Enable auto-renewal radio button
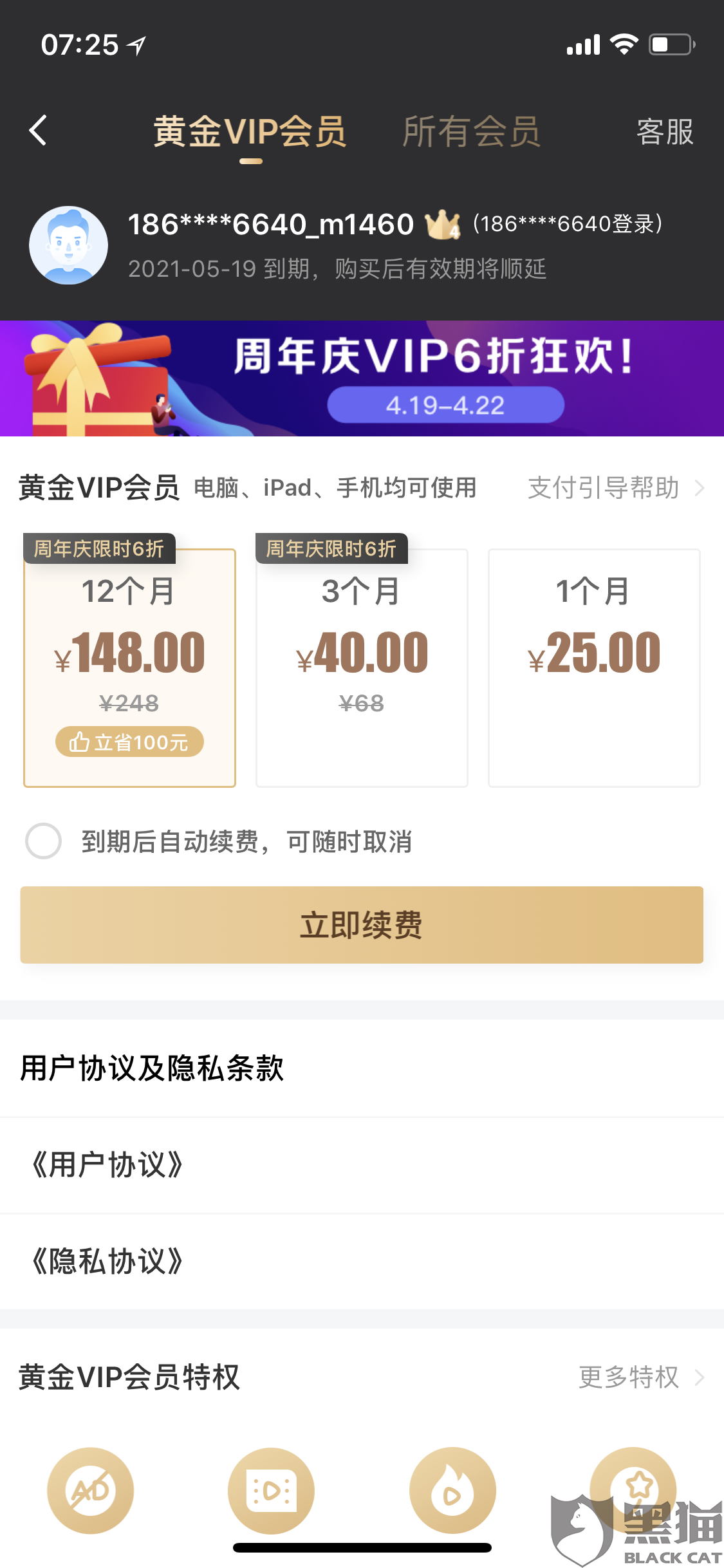This screenshot has width=724, height=1568. click(x=43, y=841)
